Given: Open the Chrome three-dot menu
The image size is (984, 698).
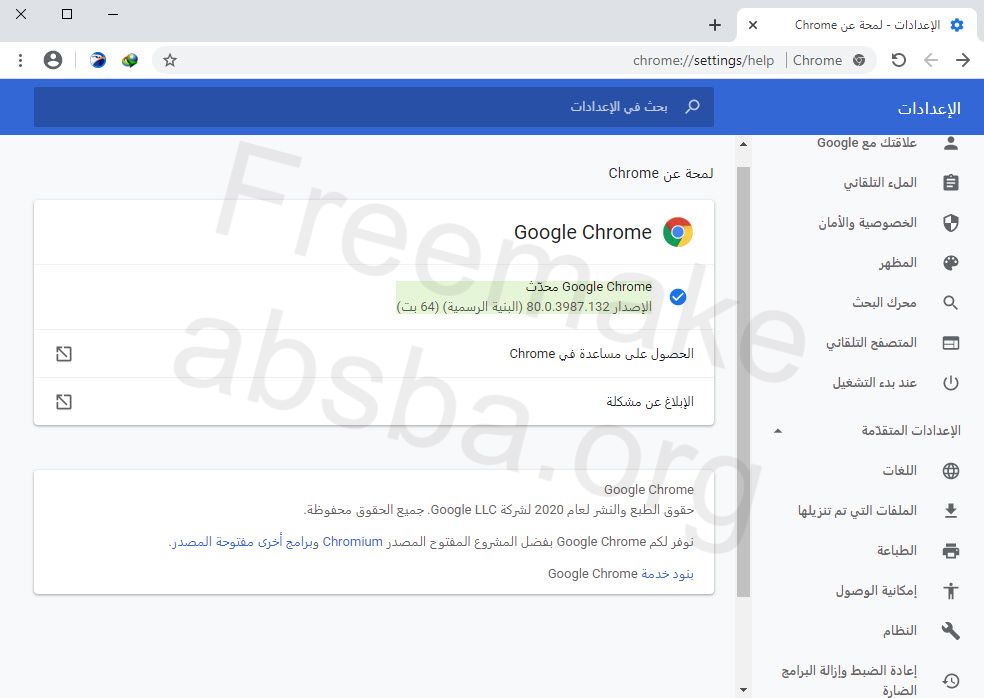Looking at the screenshot, I should 21,60.
